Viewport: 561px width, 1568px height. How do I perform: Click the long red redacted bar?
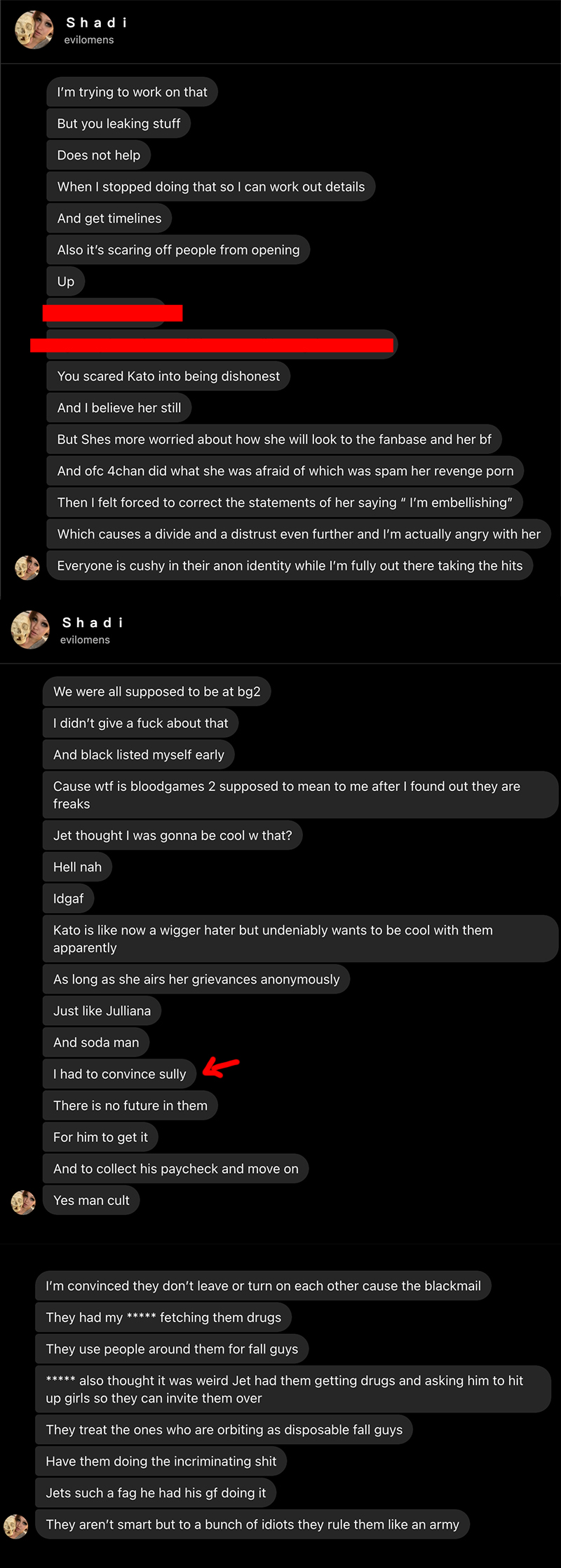(x=212, y=345)
